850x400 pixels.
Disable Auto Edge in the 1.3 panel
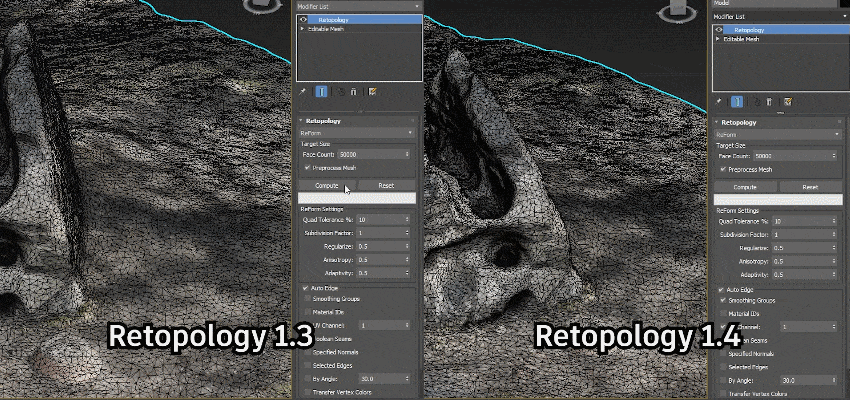305,288
